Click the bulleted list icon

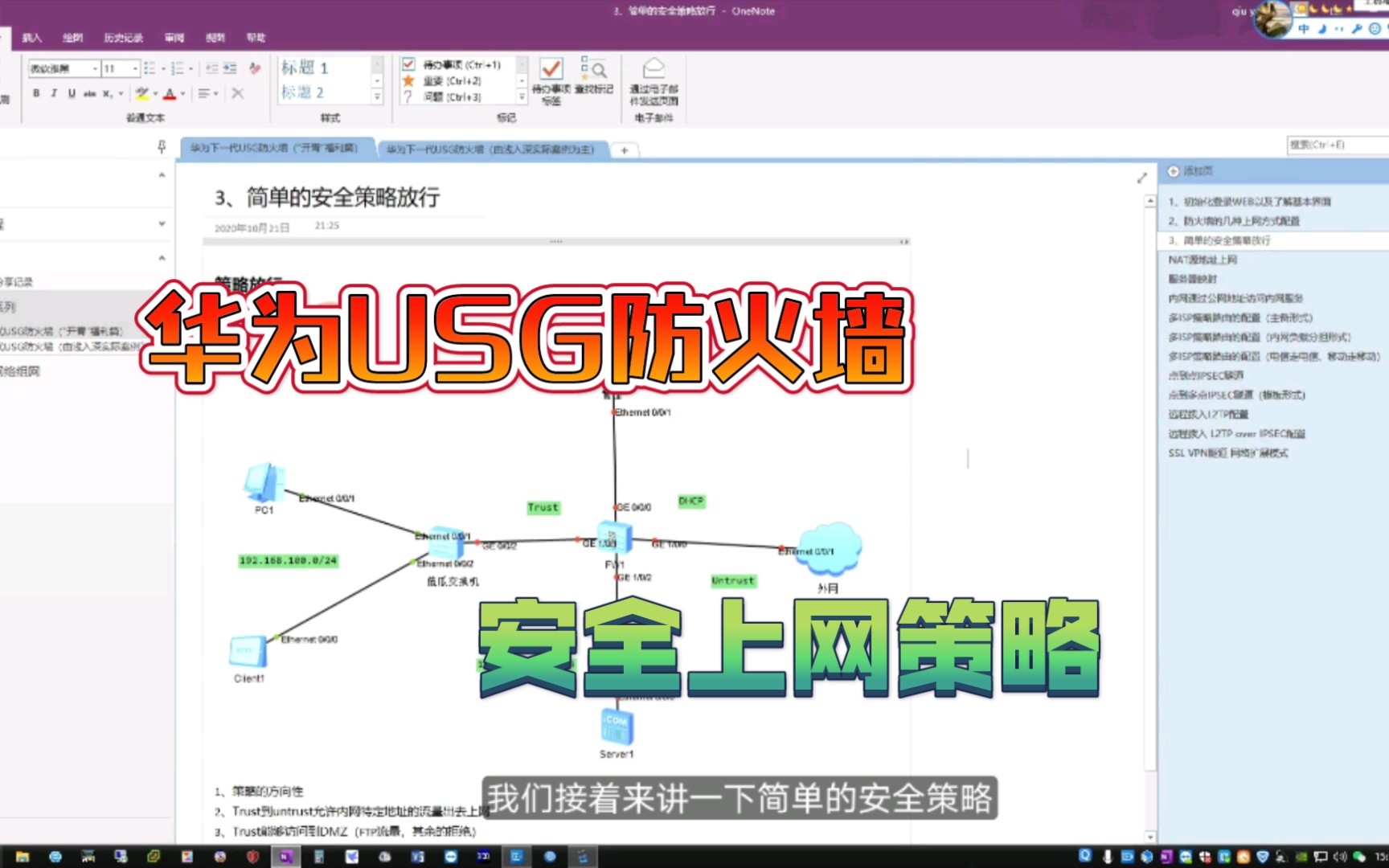tap(151, 68)
